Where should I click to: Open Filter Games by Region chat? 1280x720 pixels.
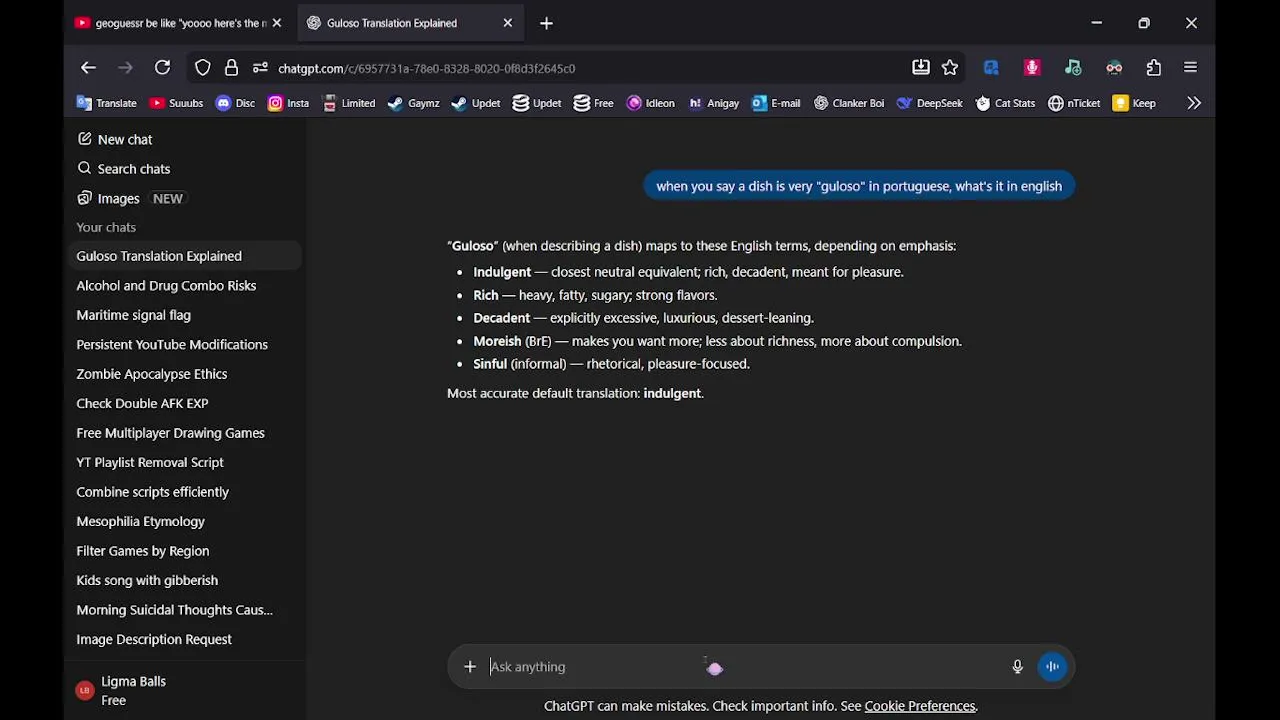pos(142,551)
